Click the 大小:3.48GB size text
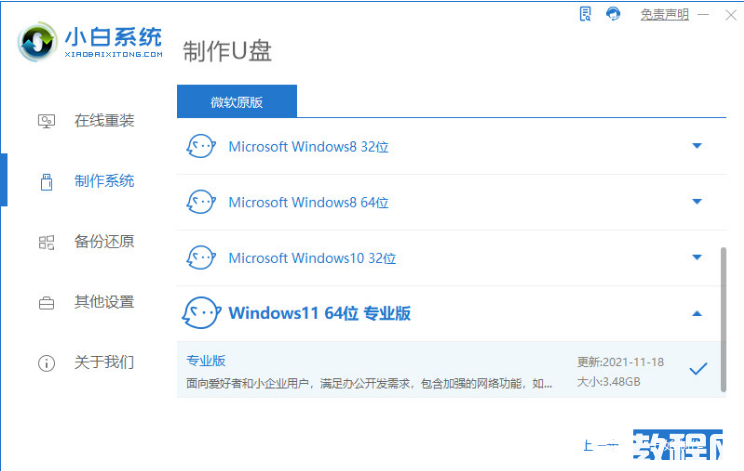The image size is (744, 471). [x=609, y=382]
